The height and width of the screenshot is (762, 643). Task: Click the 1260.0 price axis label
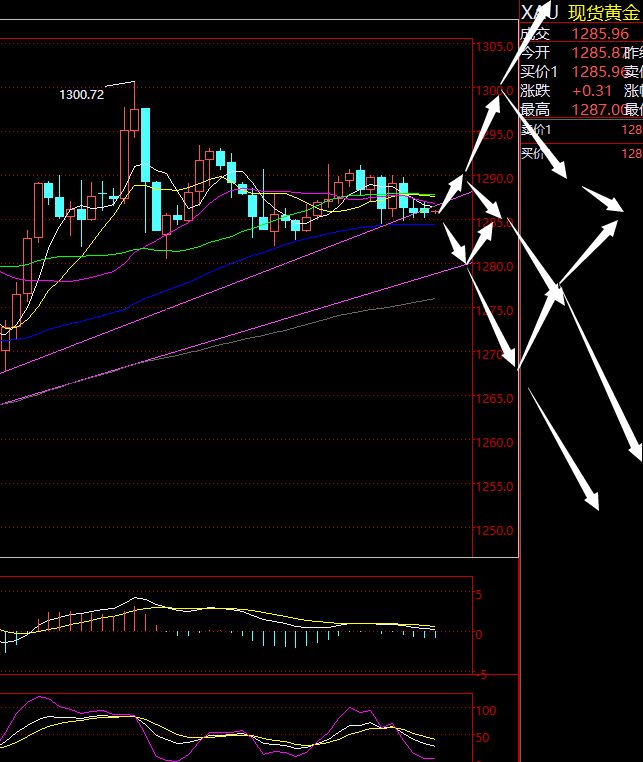[x=495, y=443]
